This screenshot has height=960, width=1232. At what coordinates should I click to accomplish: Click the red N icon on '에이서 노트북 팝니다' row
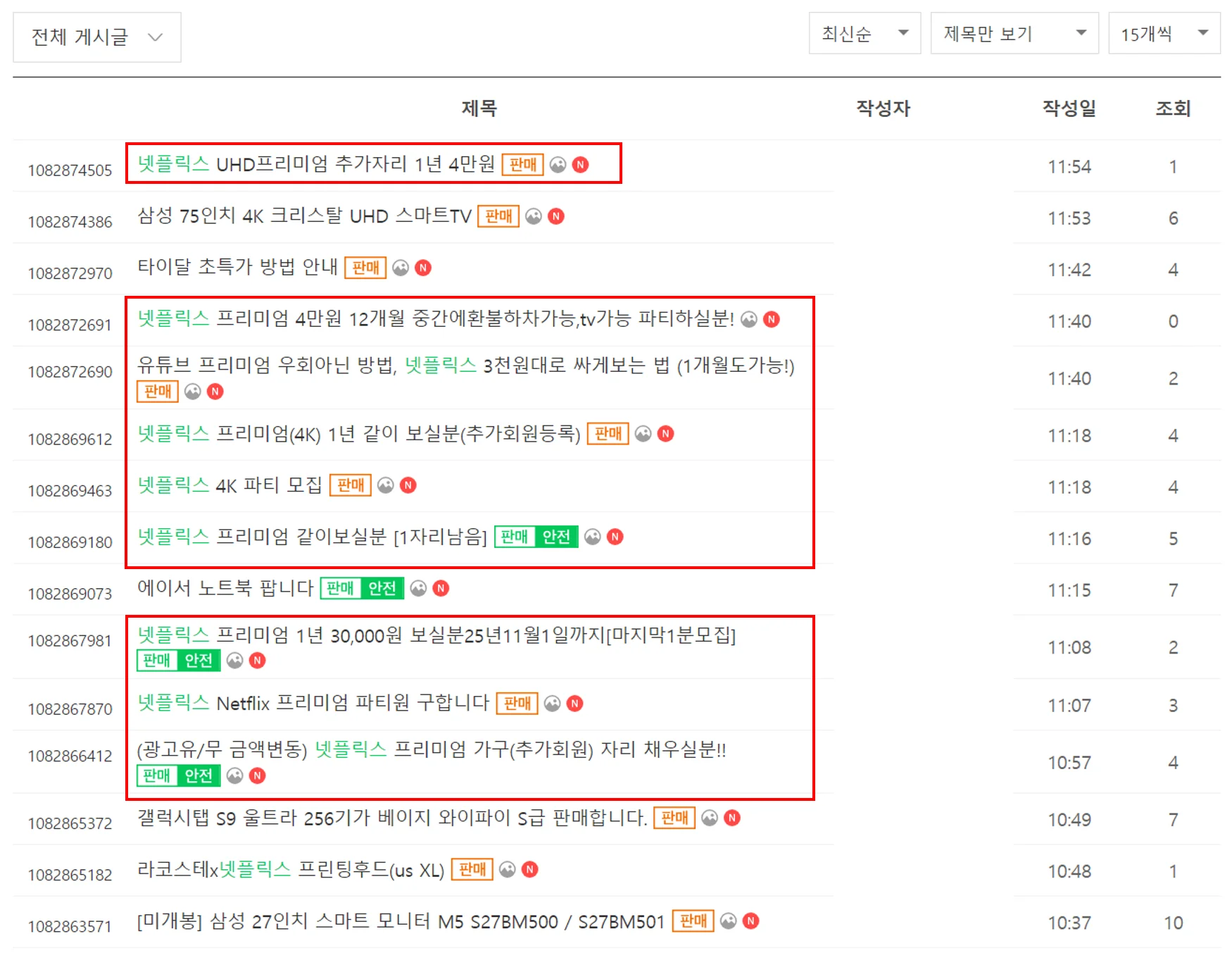441,588
